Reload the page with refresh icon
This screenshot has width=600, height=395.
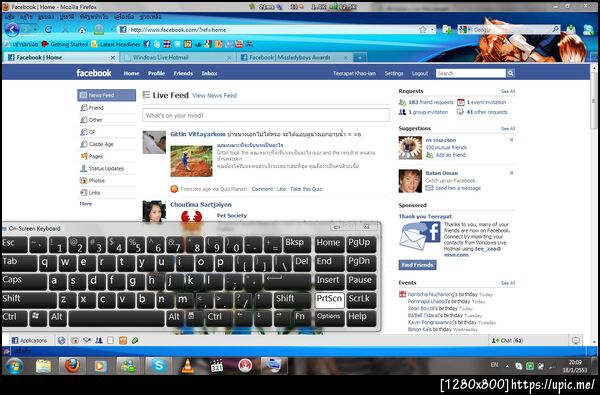tap(48, 29)
